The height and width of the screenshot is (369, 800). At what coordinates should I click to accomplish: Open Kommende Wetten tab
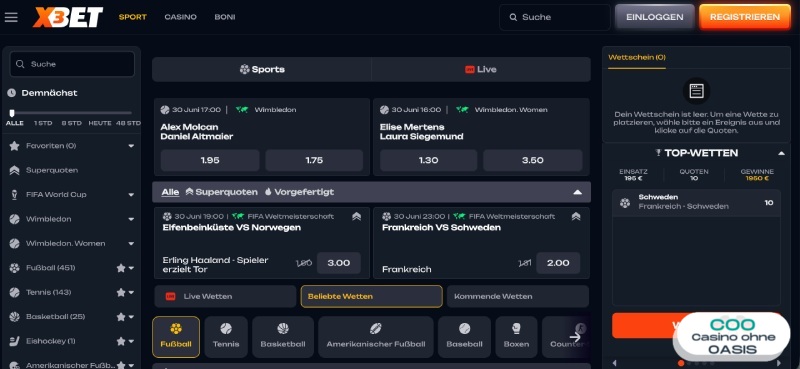[x=518, y=296]
